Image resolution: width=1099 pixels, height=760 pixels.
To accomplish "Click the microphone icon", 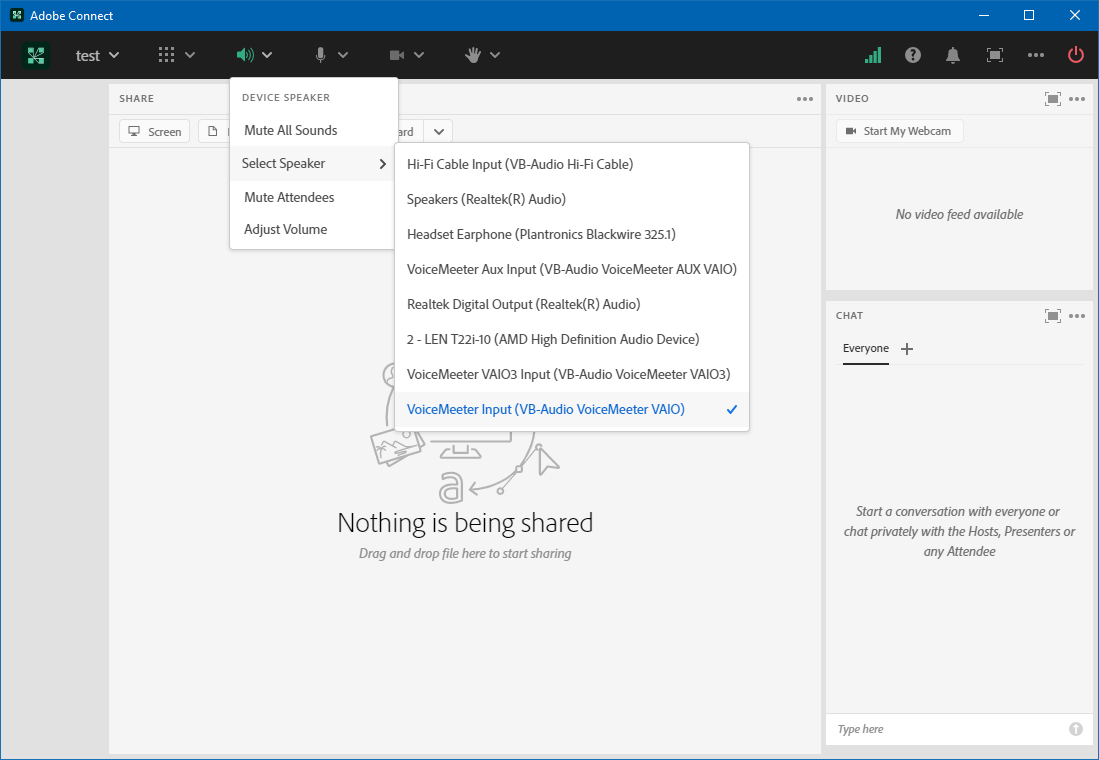I will pyautogui.click(x=320, y=55).
